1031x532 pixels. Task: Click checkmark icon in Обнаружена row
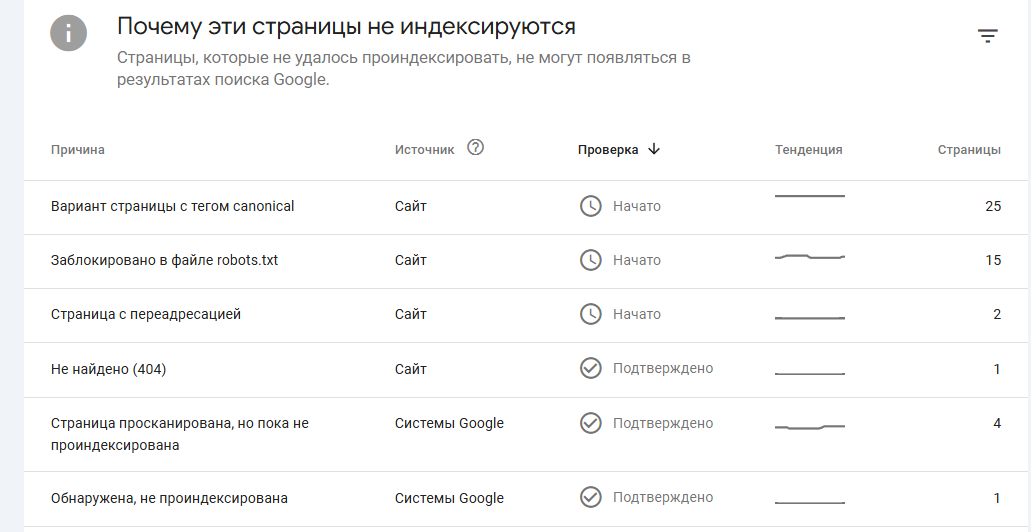point(591,497)
